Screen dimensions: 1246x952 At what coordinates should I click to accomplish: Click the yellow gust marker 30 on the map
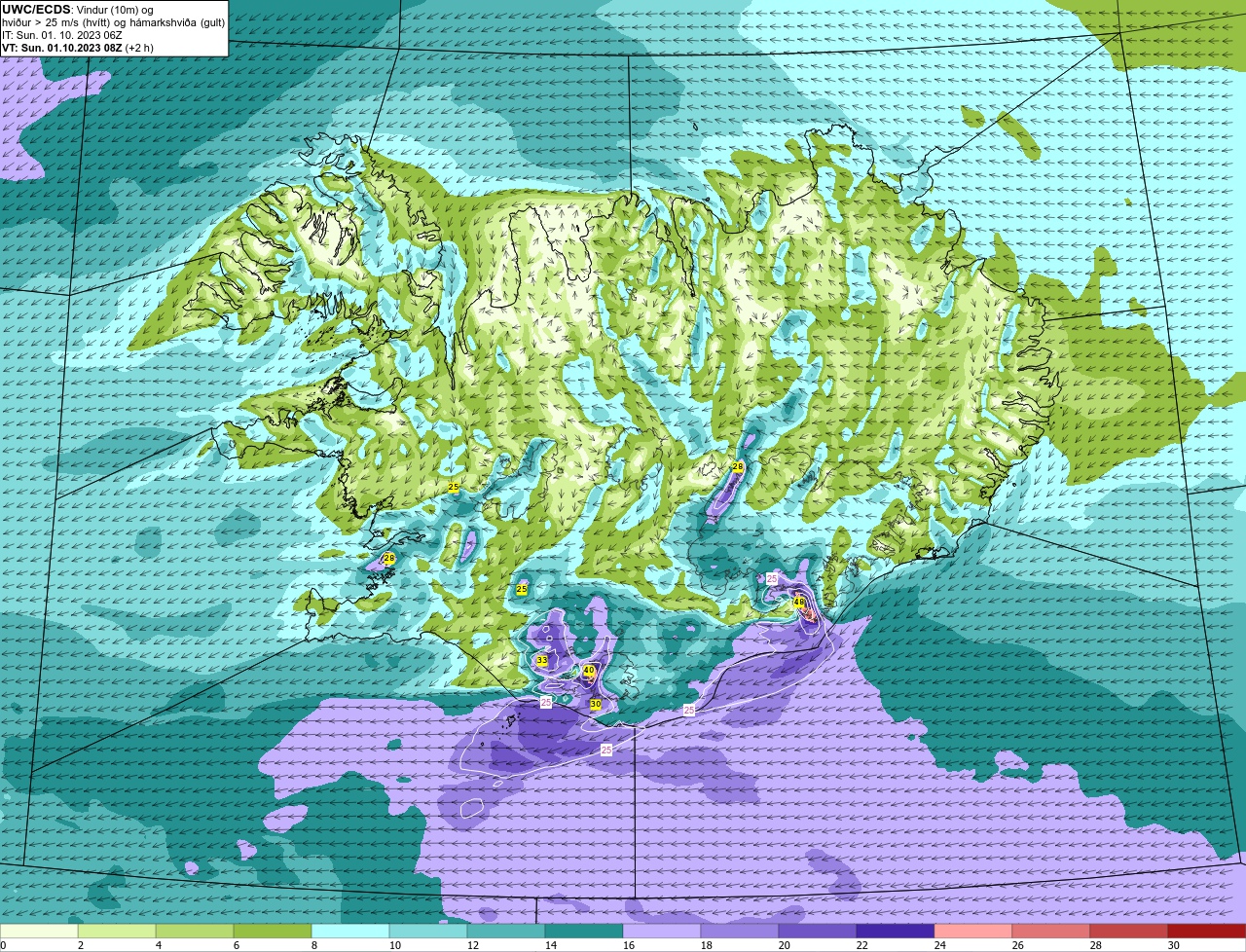[595, 705]
